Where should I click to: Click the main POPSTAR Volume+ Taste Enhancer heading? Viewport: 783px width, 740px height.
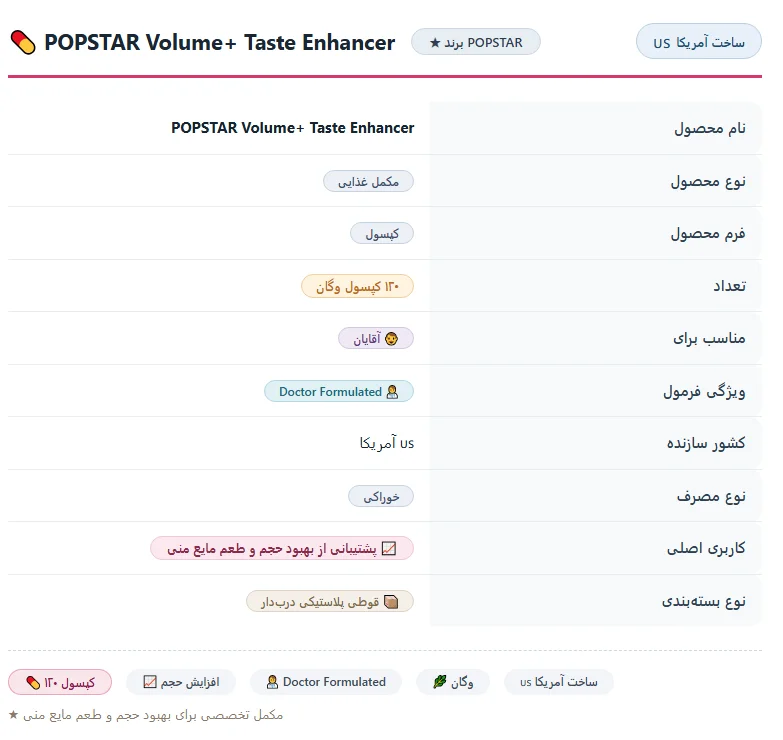tap(220, 42)
